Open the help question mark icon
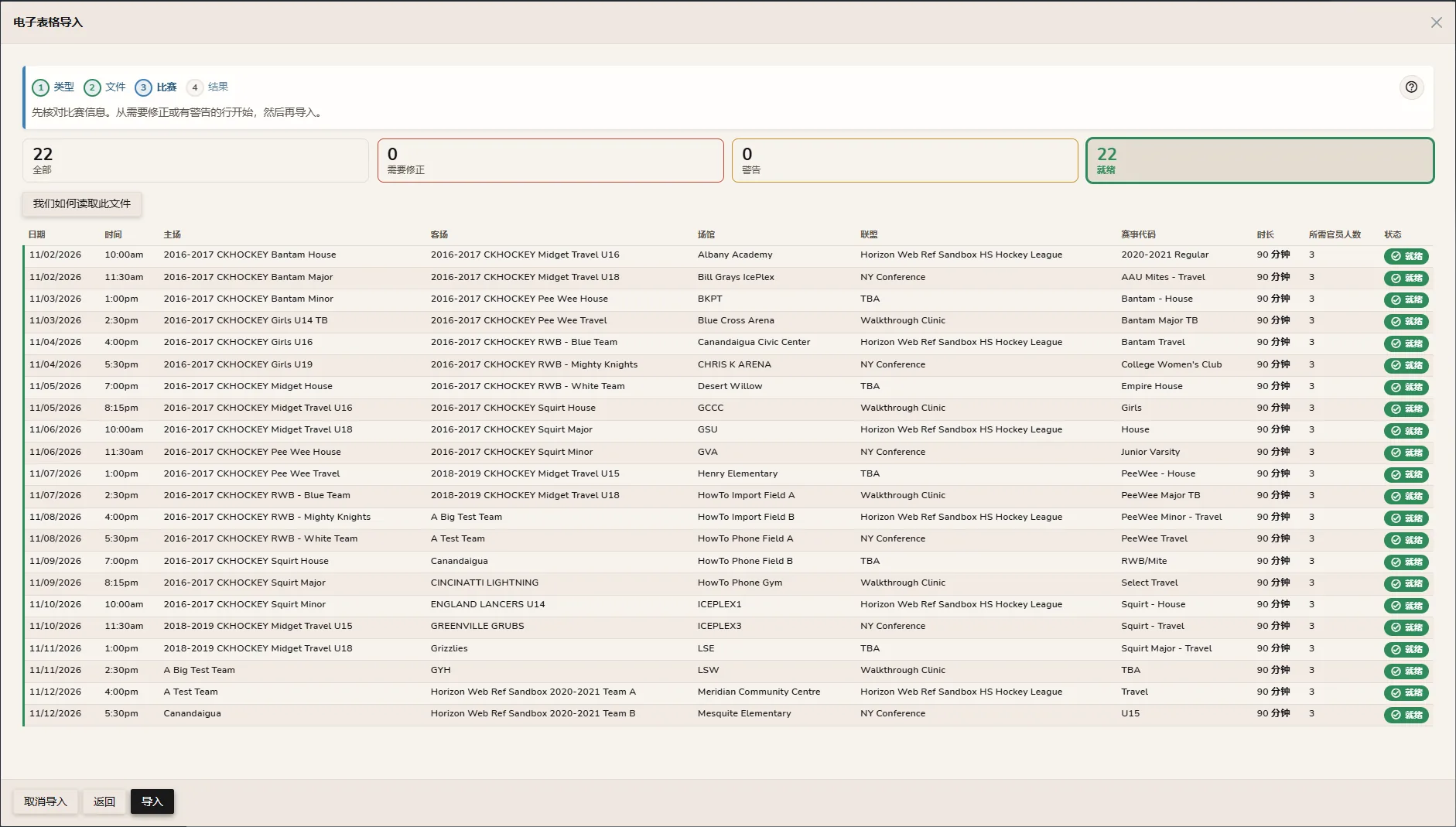Screen dimensions: 1456x827 [1411, 87]
